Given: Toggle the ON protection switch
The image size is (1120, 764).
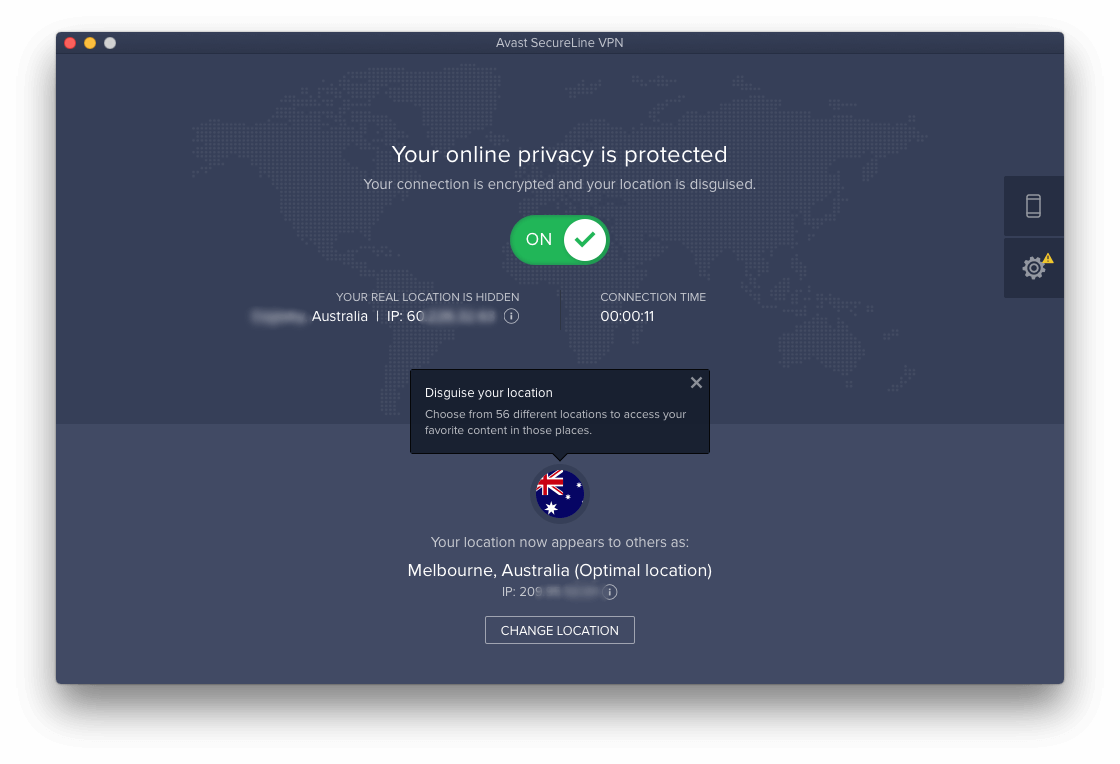Looking at the screenshot, I should point(559,239).
